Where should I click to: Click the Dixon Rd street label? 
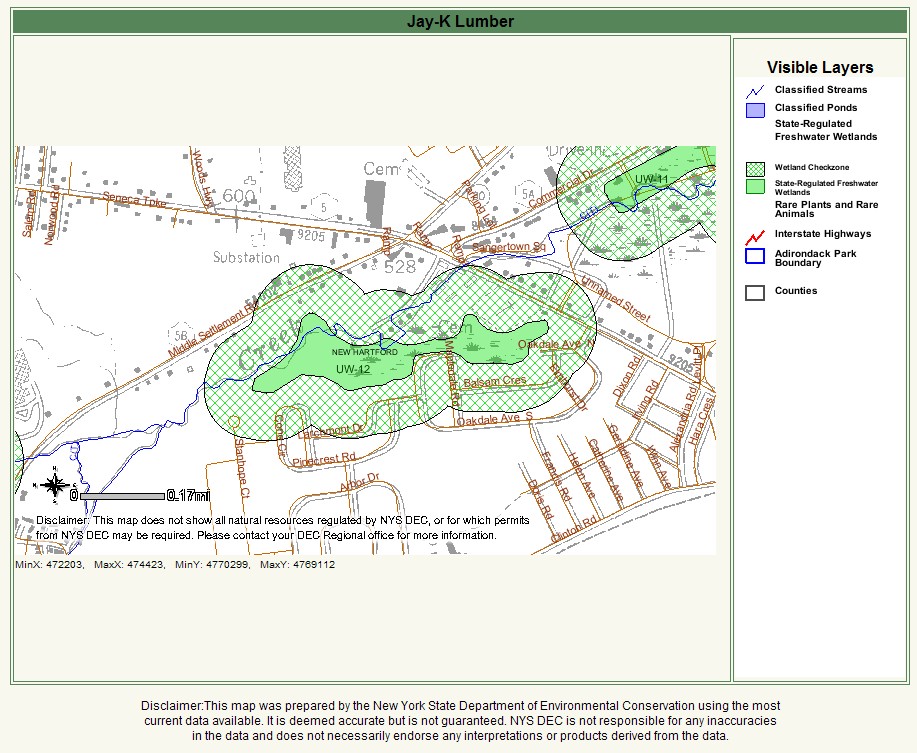coord(626,378)
